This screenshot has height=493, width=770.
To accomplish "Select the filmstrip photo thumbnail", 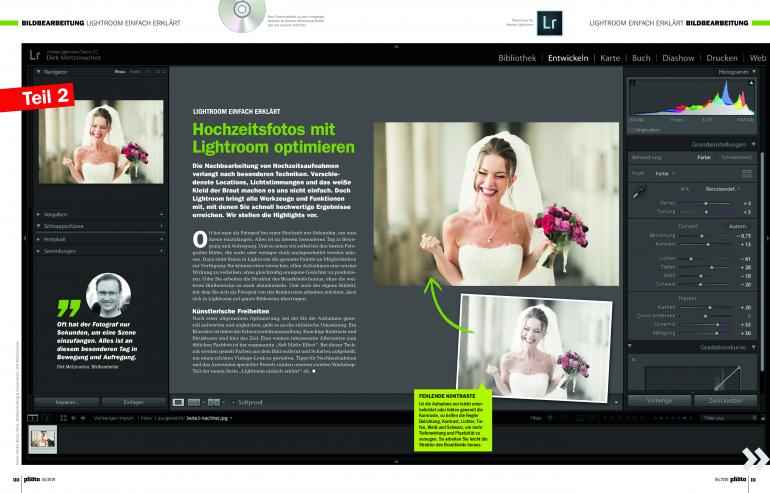I will (43, 438).
